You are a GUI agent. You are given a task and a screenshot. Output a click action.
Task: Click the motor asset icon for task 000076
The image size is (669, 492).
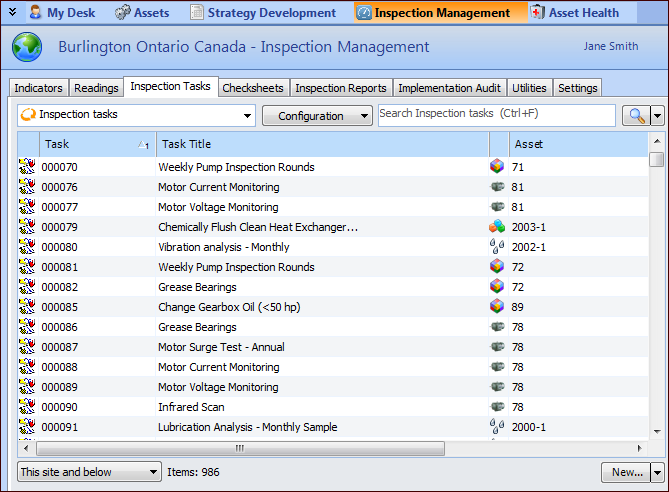(497, 187)
